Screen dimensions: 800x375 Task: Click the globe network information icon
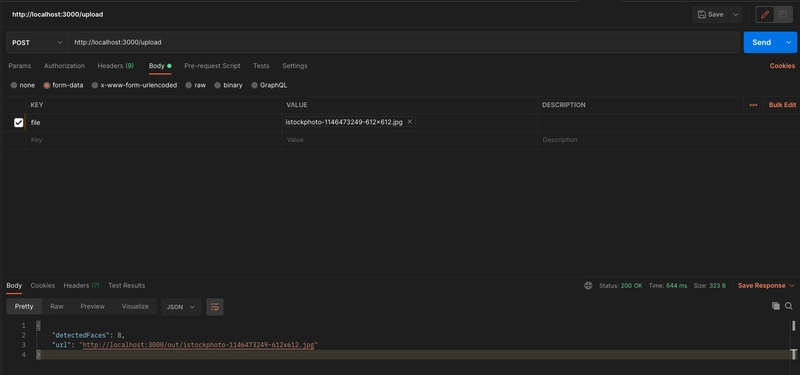(588, 286)
